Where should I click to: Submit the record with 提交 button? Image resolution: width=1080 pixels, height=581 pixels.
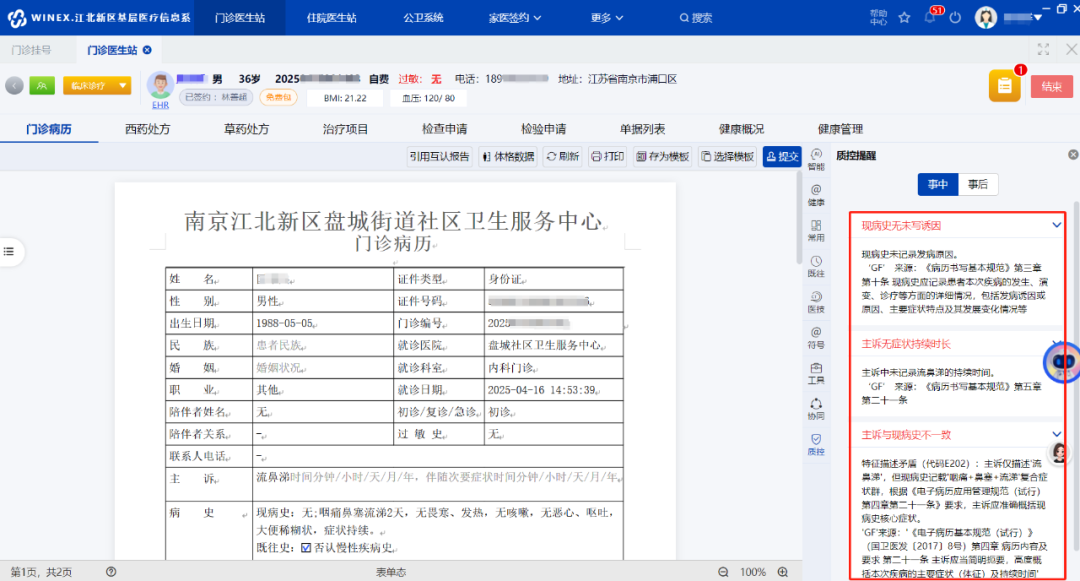(782, 157)
